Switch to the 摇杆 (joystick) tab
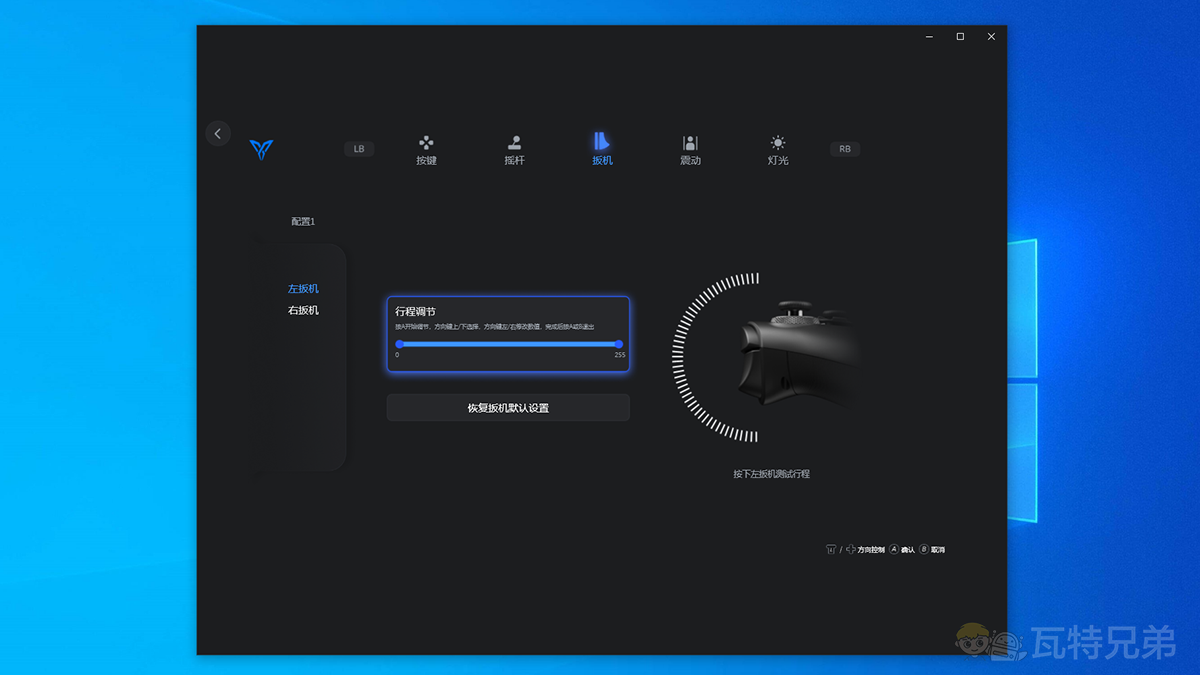The image size is (1200, 675). pos(514,149)
